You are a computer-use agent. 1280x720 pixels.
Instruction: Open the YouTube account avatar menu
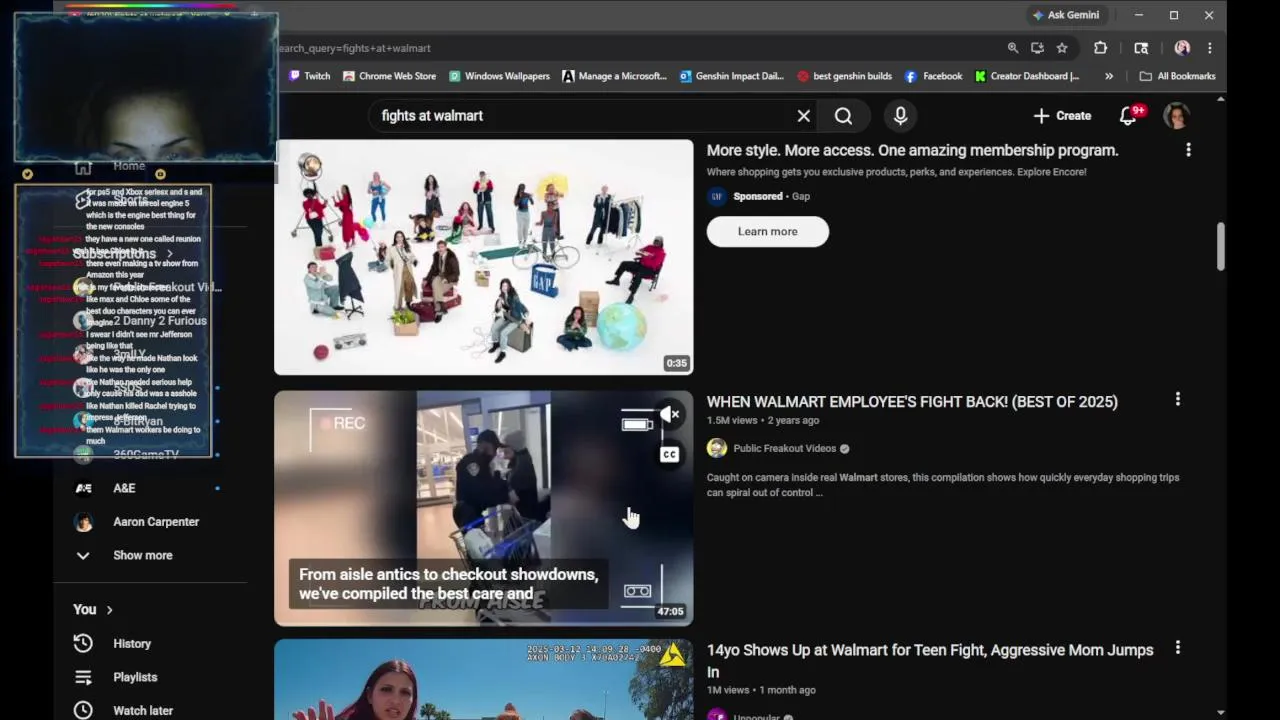point(1177,116)
